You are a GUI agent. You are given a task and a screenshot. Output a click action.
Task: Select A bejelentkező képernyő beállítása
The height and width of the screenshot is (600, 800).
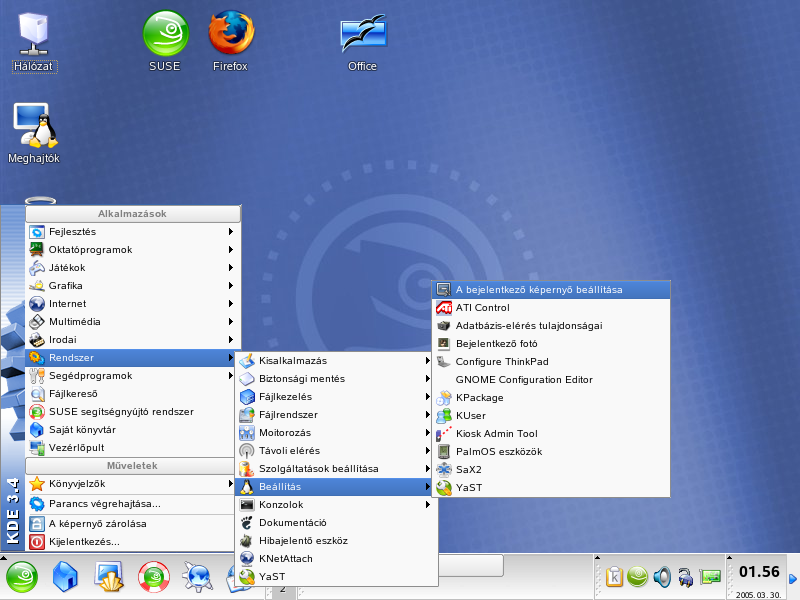(x=551, y=290)
